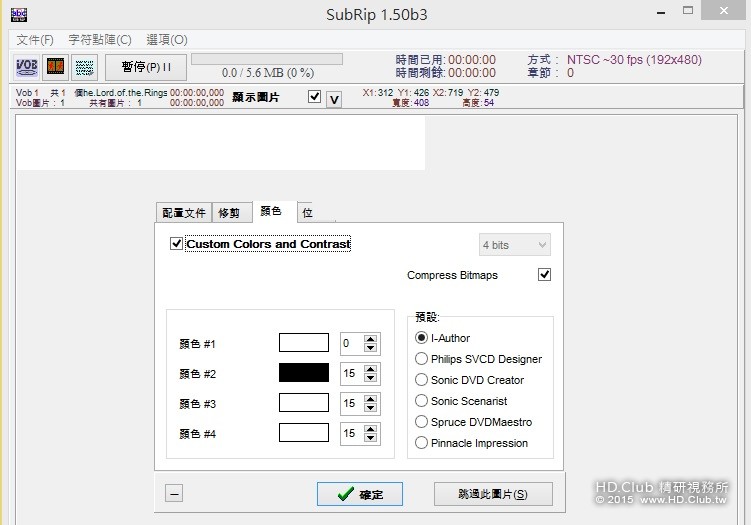The width and height of the screenshot is (751, 525).
Task: Click the minus collapse button at dialog bottom
Action: coord(174,493)
